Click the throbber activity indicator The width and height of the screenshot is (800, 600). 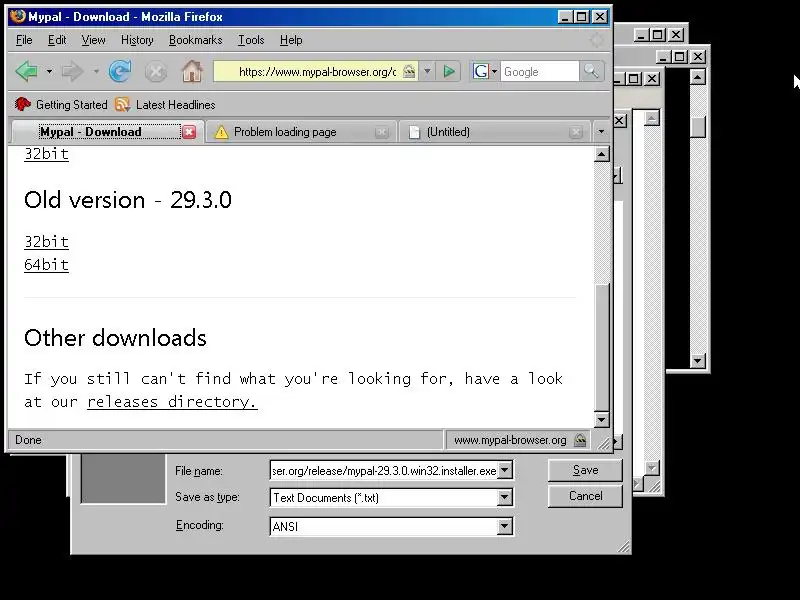596,40
